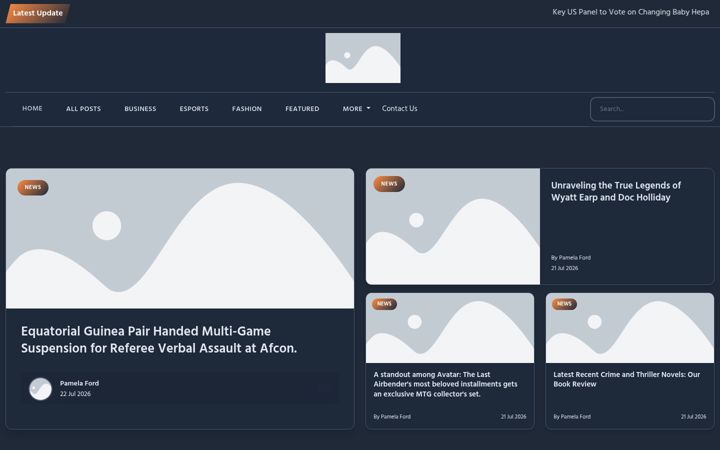720x450 pixels.
Task: Click 21 Jul 2026 on Book Review card
Action: 693,416
